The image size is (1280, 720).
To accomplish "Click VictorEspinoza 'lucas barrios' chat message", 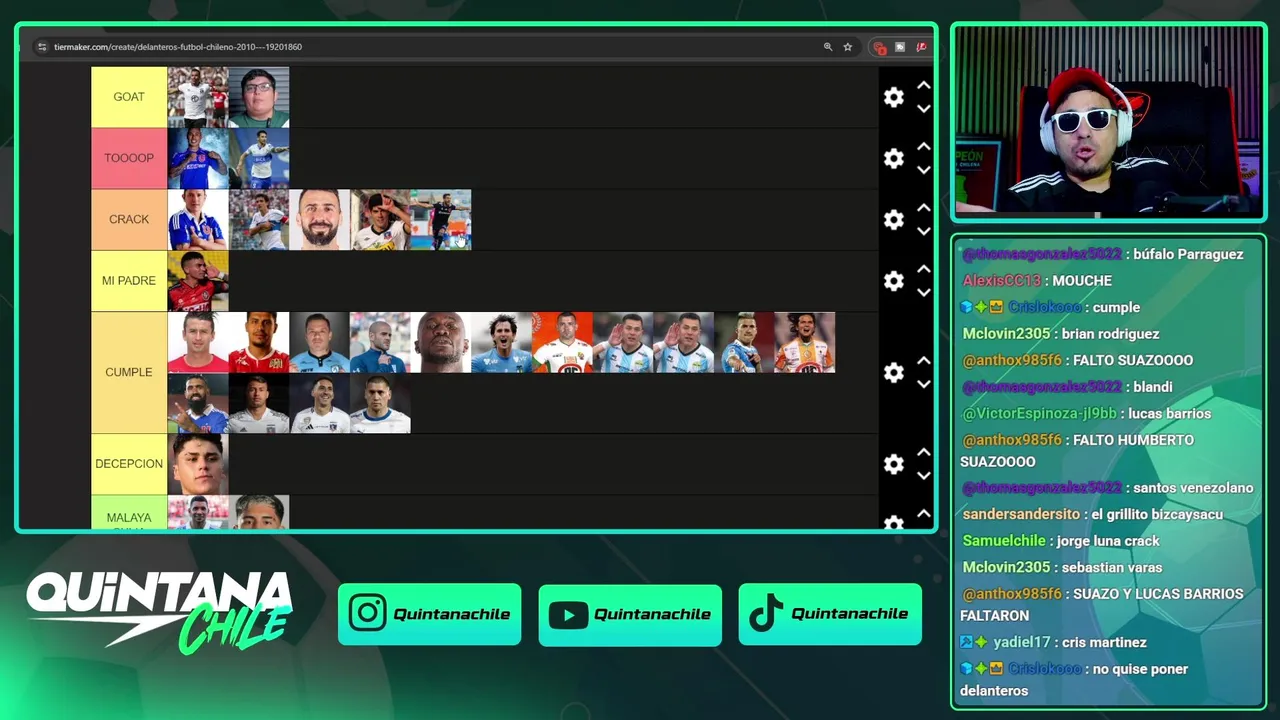I will 1086,413.
